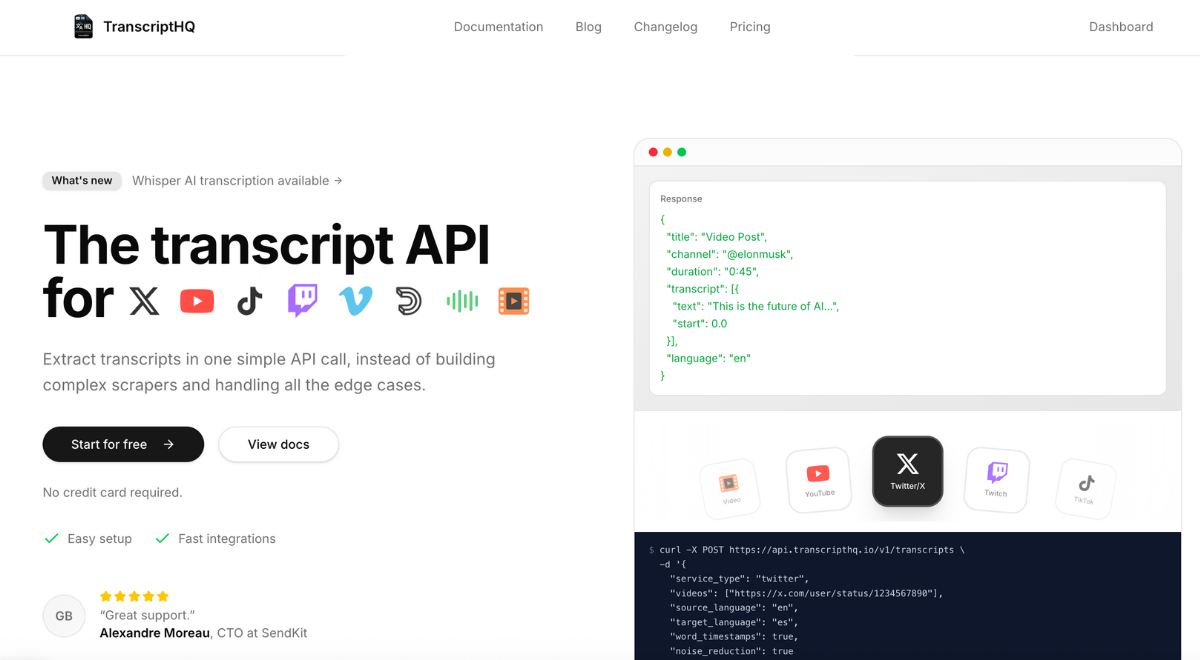This screenshot has height=660, width=1200.
Task: Click the five-star rating under the testimonial
Action: 134,595
